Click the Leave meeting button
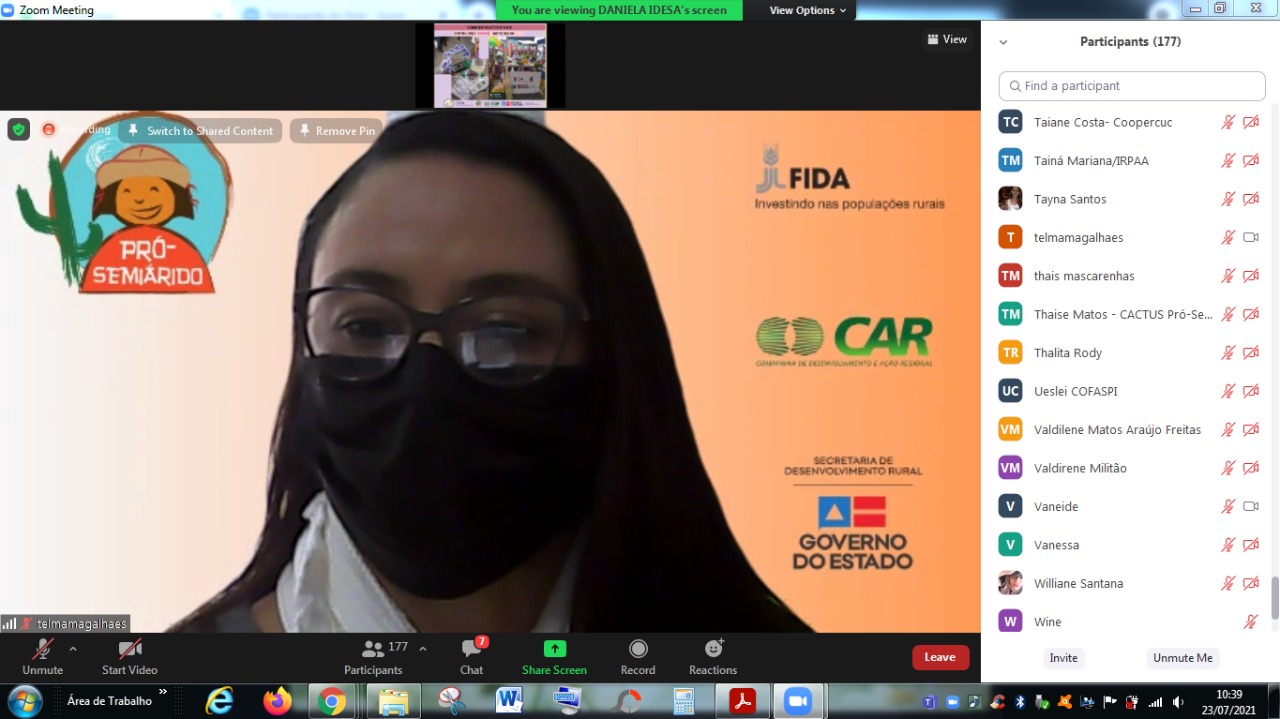Viewport: 1280px width, 719px height. 940,657
